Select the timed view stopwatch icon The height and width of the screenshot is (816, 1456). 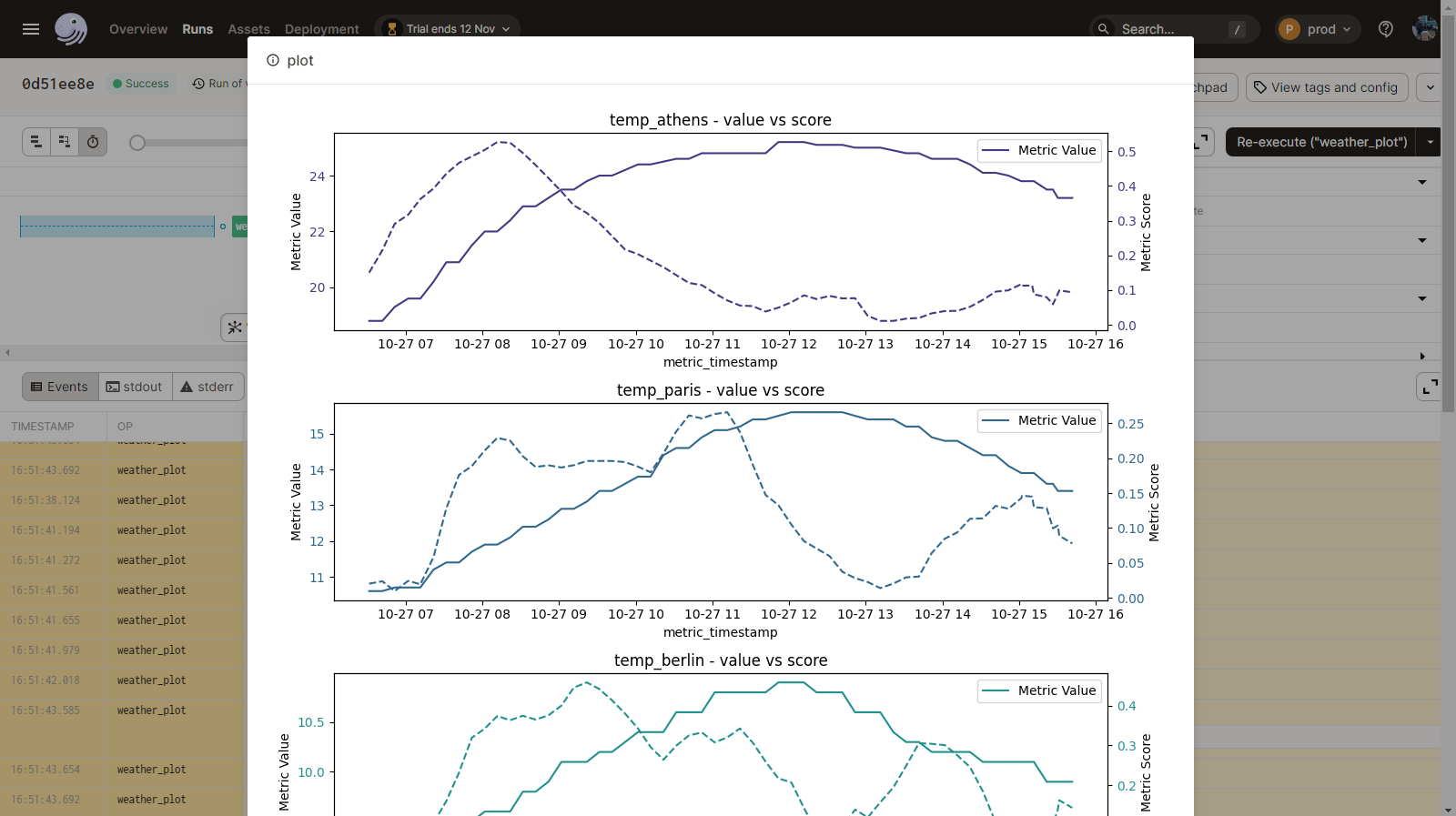[93, 142]
